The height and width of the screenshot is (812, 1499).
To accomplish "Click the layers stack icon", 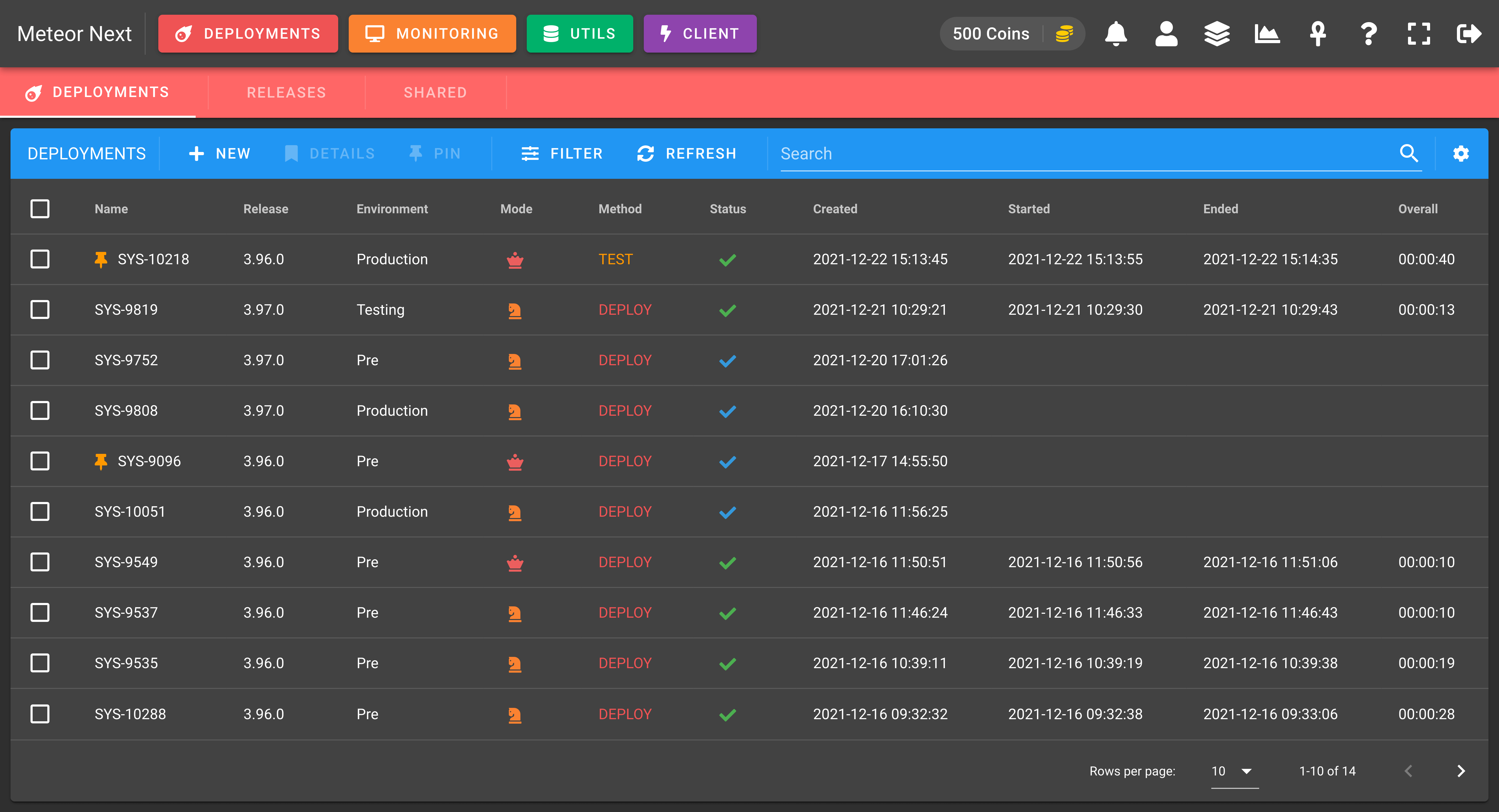I will click(1217, 34).
